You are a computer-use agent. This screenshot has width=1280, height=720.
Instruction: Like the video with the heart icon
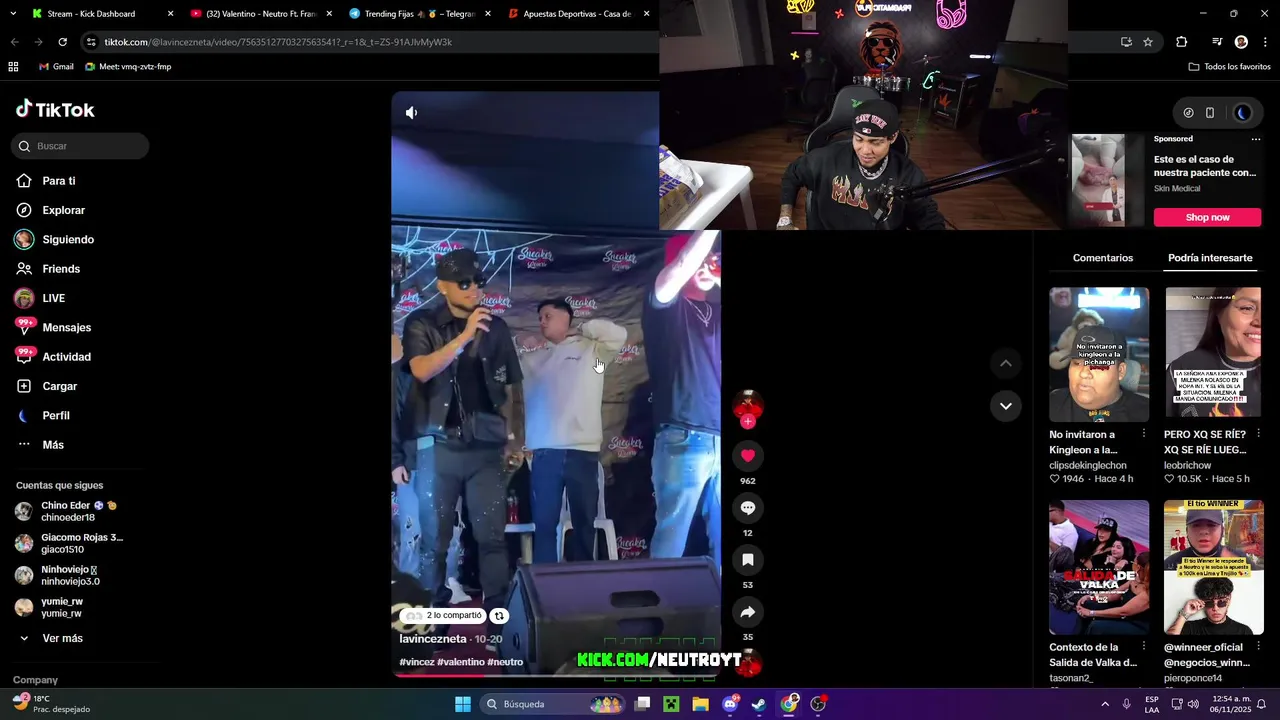pyautogui.click(x=747, y=456)
